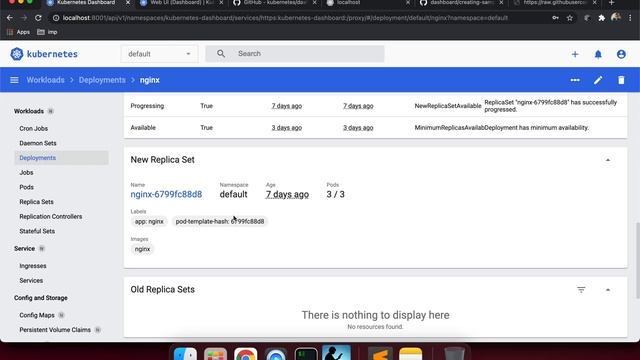
Task: Open Finder from the dock
Action: point(185,354)
